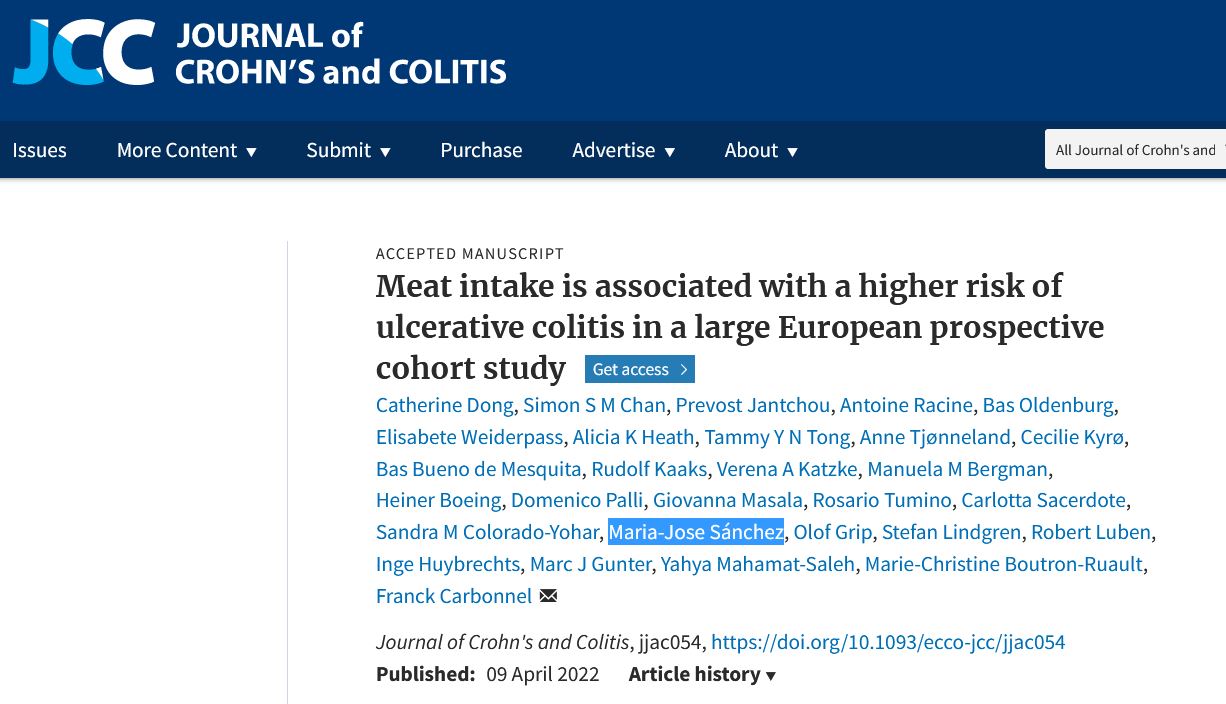Expand the Article history section
1226x704 pixels.
702,674
